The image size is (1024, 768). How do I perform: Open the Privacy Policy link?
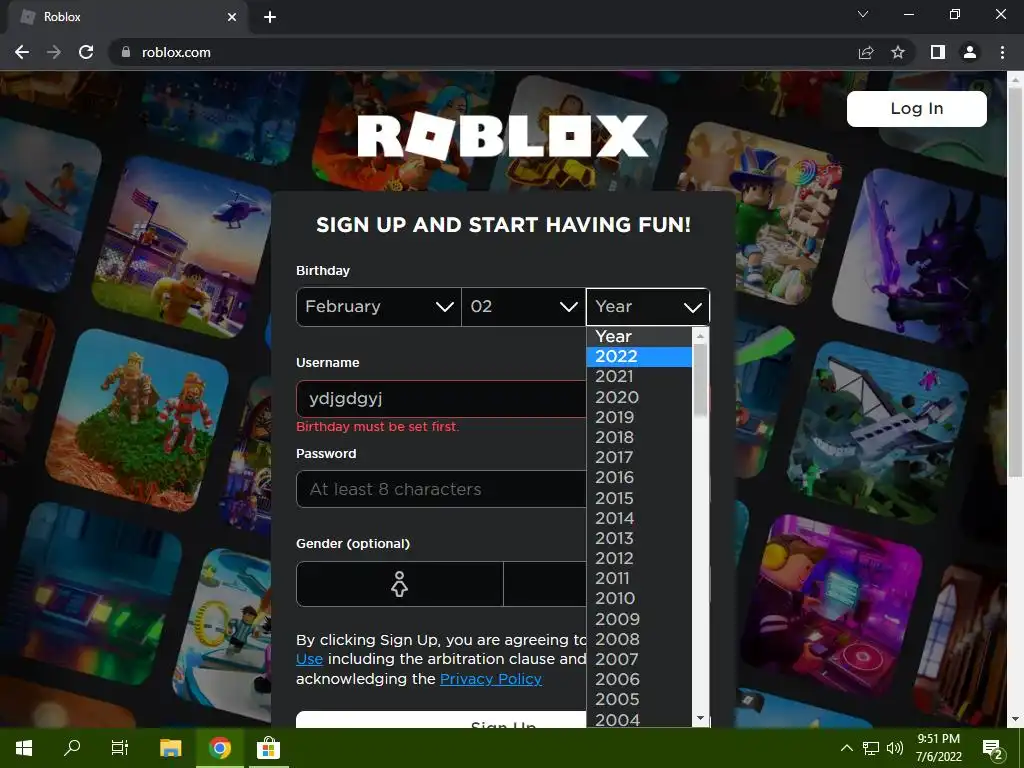coord(490,679)
